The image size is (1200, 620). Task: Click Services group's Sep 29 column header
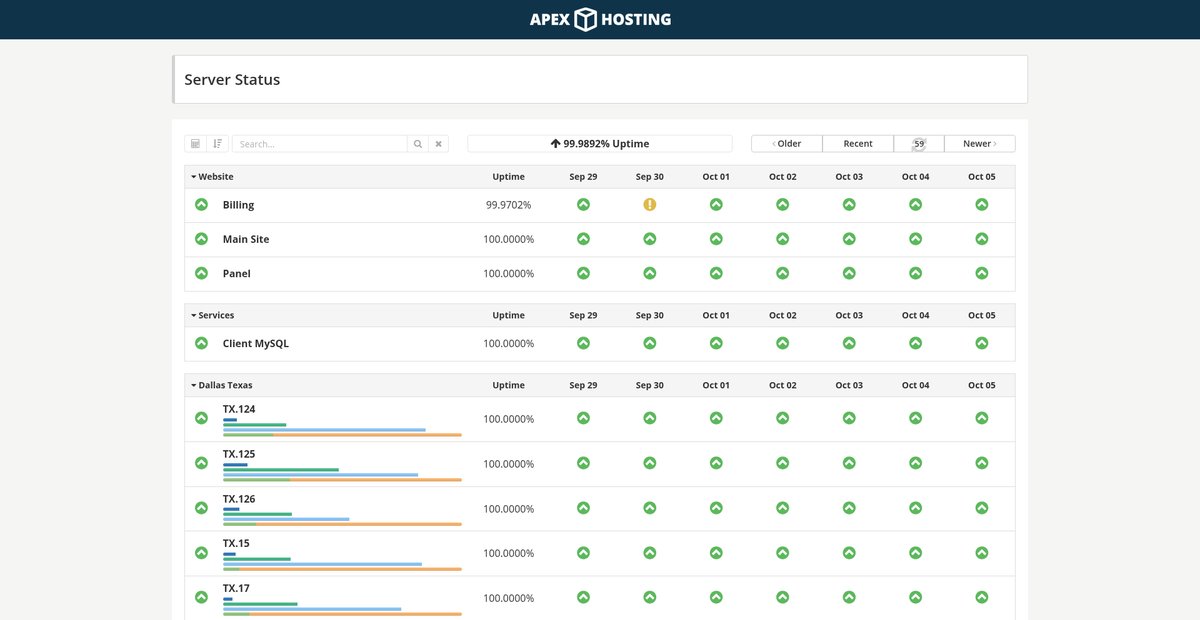click(x=583, y=315)
